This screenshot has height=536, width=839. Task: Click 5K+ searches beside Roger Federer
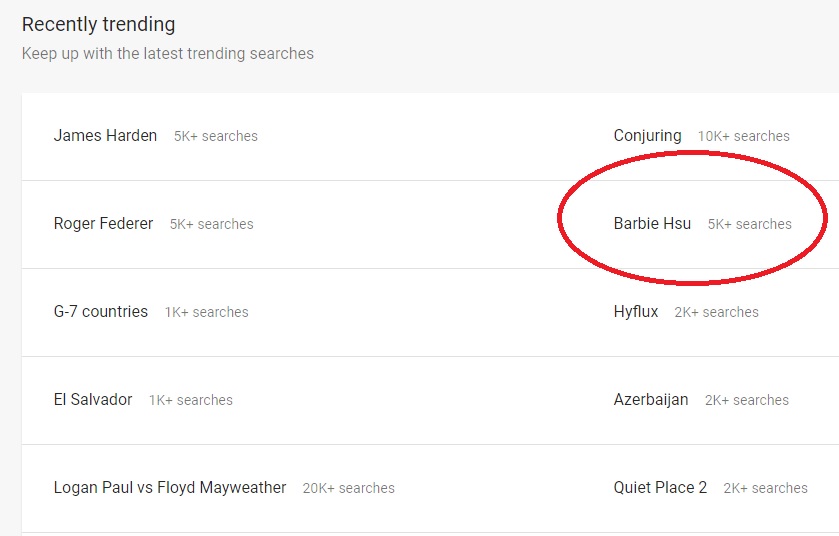pos(211,224)
